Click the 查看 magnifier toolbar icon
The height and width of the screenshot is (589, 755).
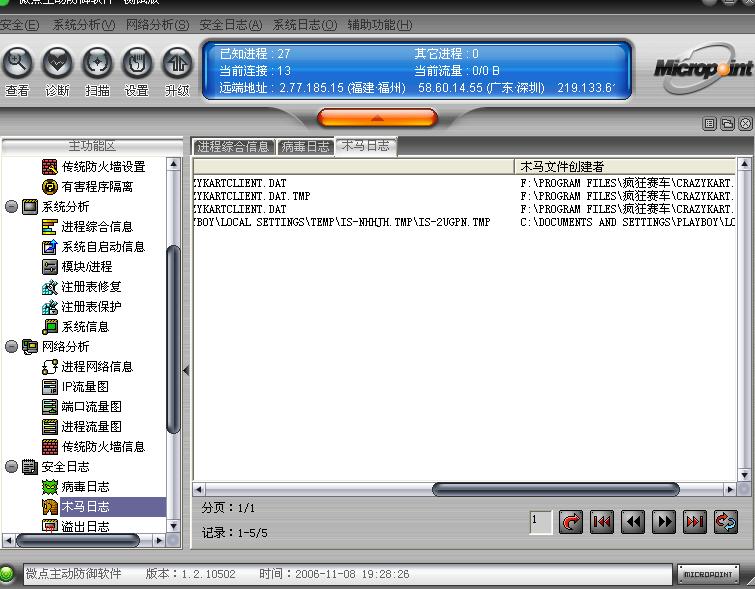pos(17,63)
